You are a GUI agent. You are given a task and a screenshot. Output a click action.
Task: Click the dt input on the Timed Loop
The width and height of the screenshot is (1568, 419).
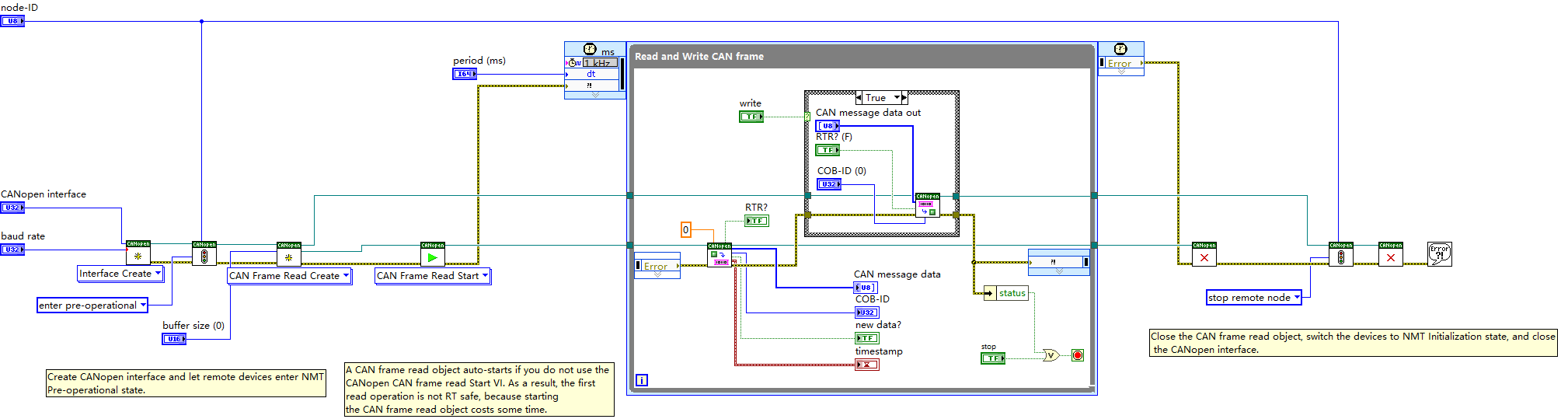click(x=591, y=75)
